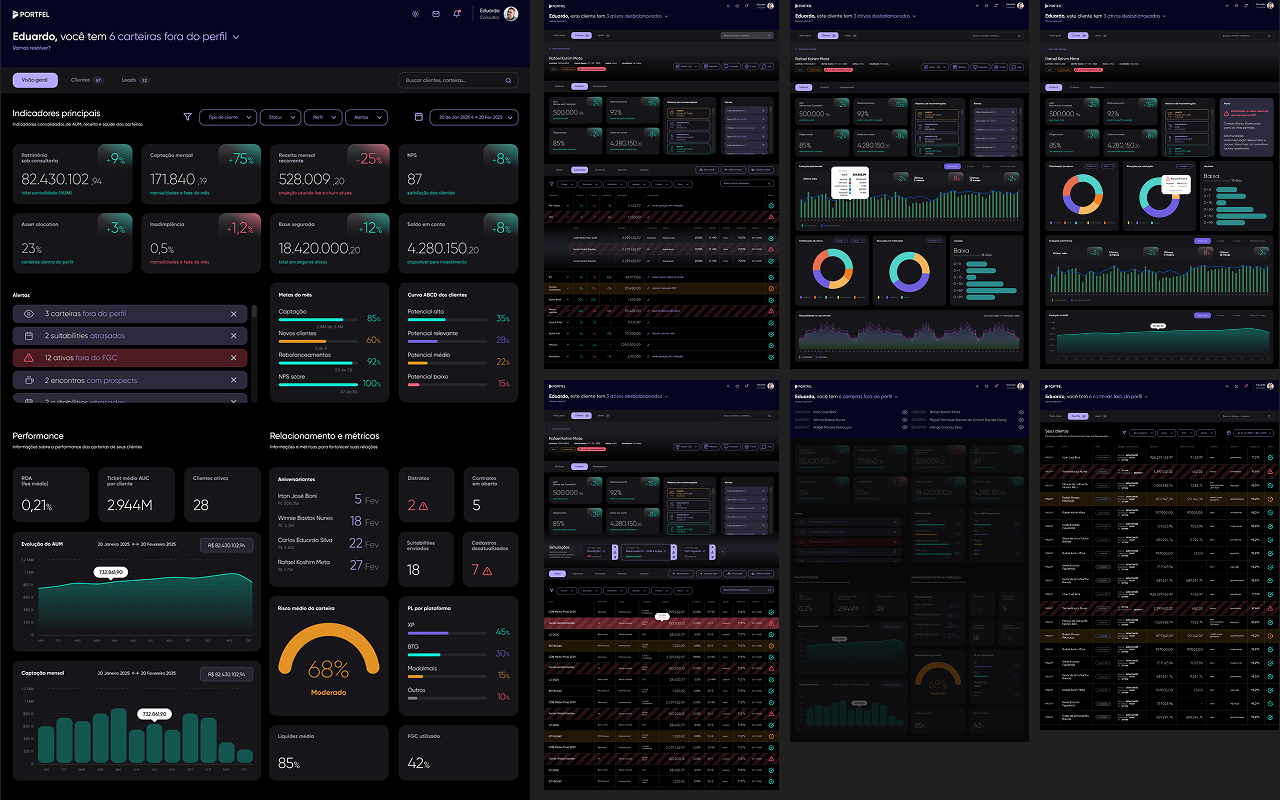Click Irton José Boni in Aniversariantes list
The height and width of the screenshot is (800, 1280).
(298, 495)
